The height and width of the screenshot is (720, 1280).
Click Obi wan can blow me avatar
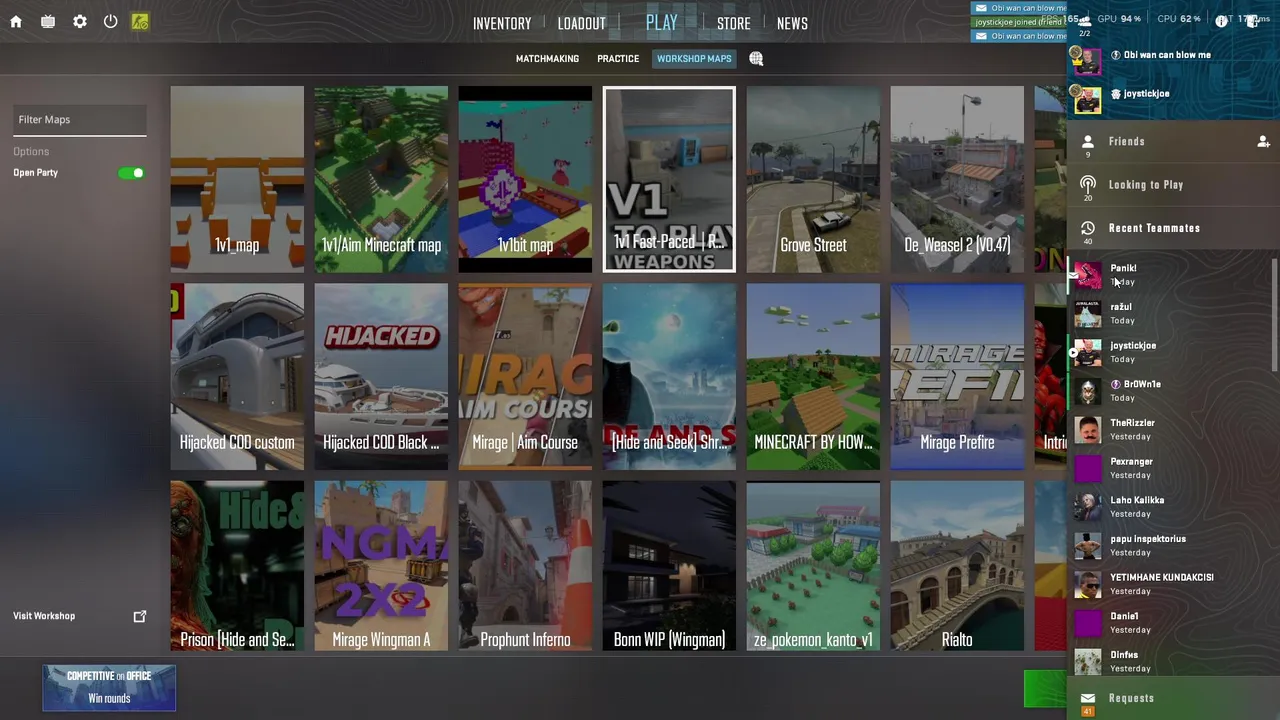click(1088, 62)
